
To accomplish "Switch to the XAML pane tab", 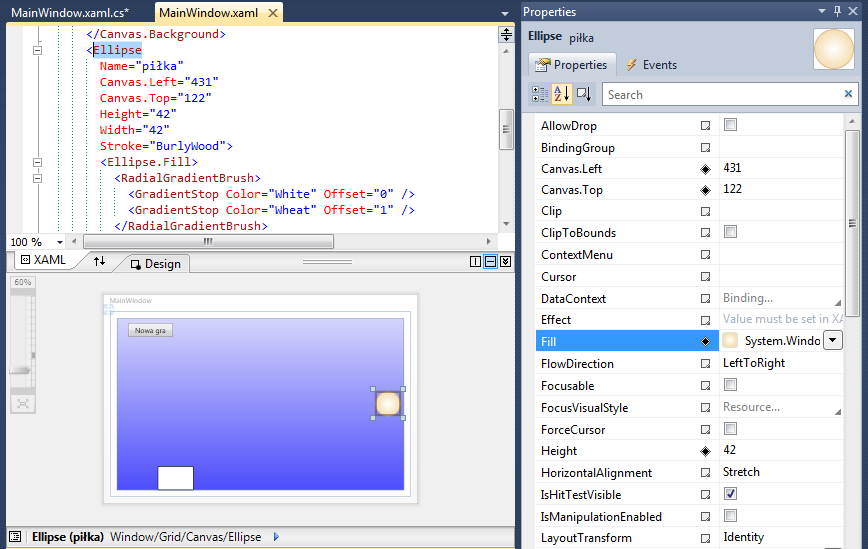I will tap(44, 260).
